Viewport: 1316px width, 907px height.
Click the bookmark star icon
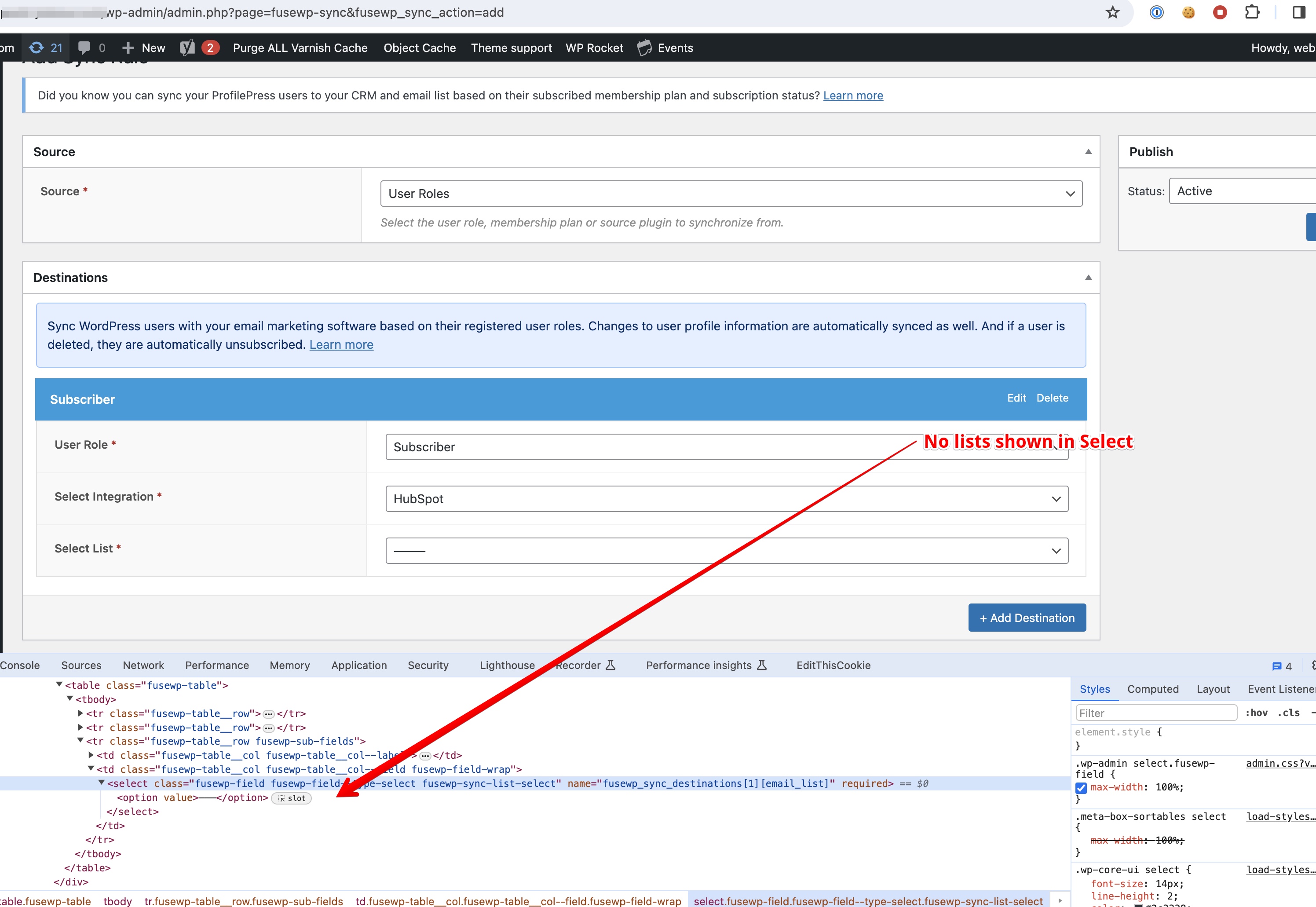coord(1112,12)
